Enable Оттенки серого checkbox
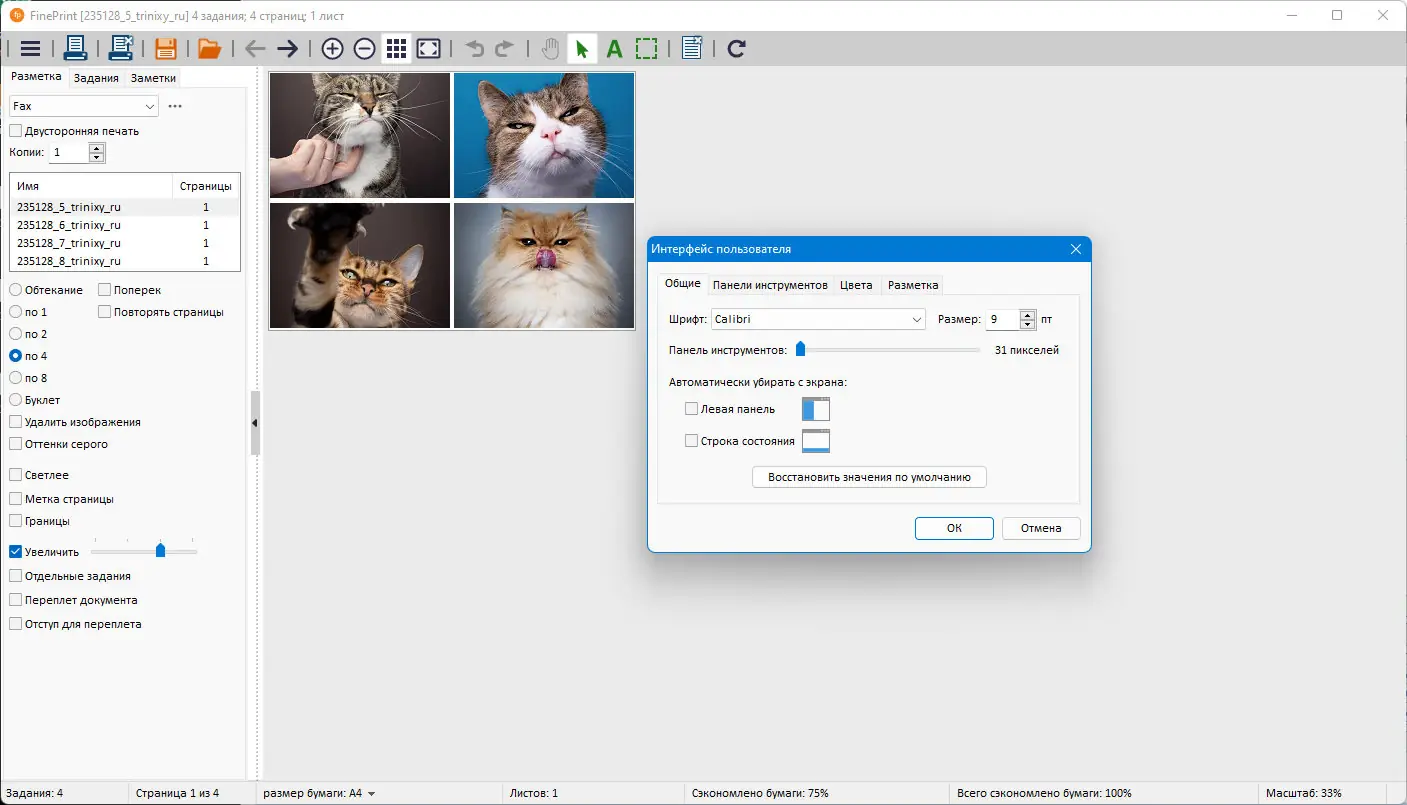 pyautogui.click(x=16, y=444)
